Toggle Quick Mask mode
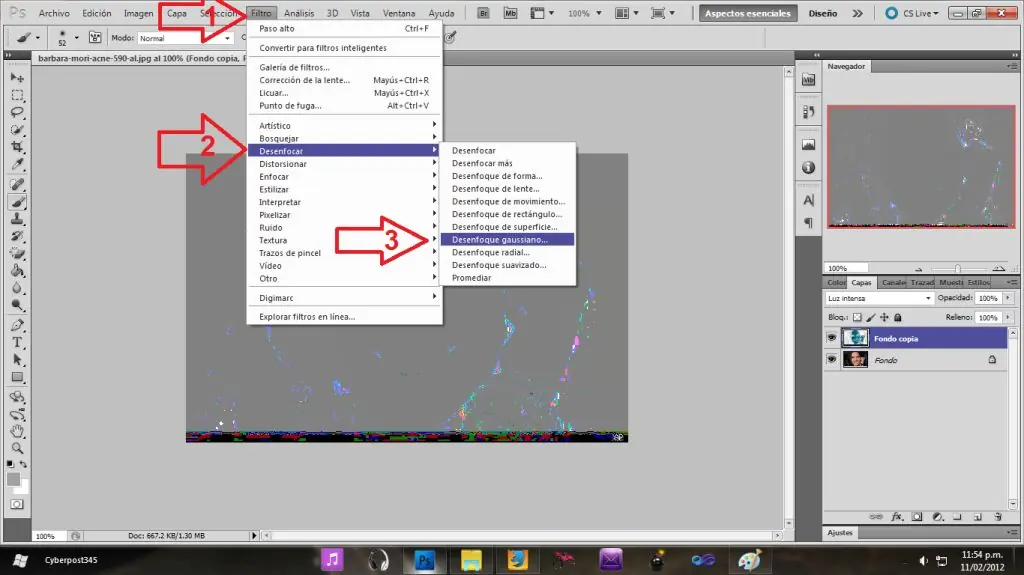 click(18, 504)
